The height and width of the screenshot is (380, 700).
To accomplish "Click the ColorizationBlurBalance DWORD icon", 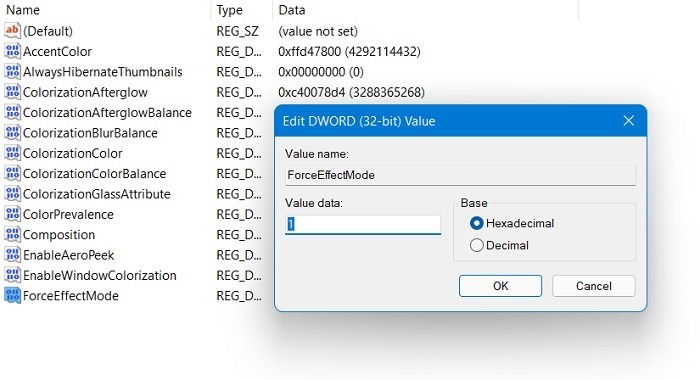I will [12, 133].
